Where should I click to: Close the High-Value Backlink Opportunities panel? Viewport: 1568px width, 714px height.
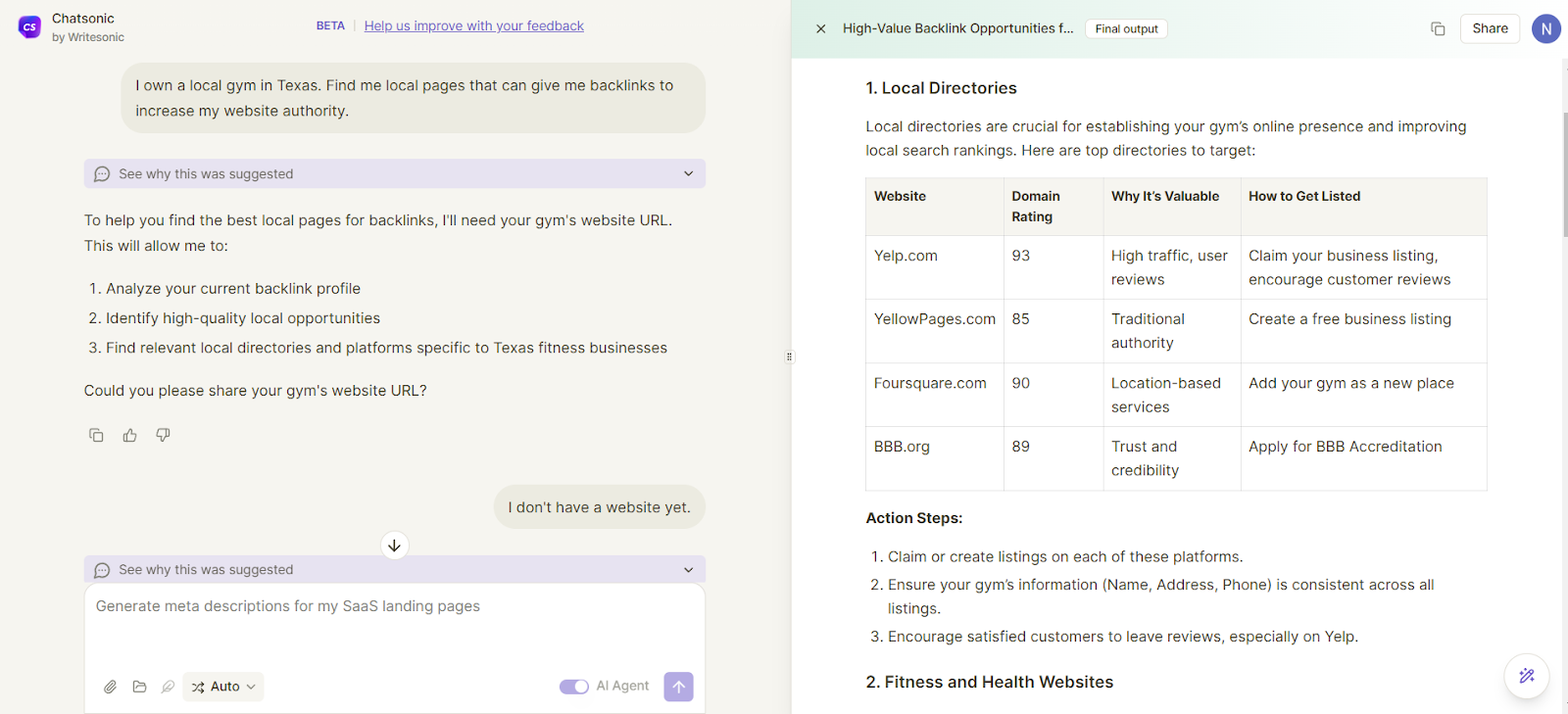coord(820,29)
